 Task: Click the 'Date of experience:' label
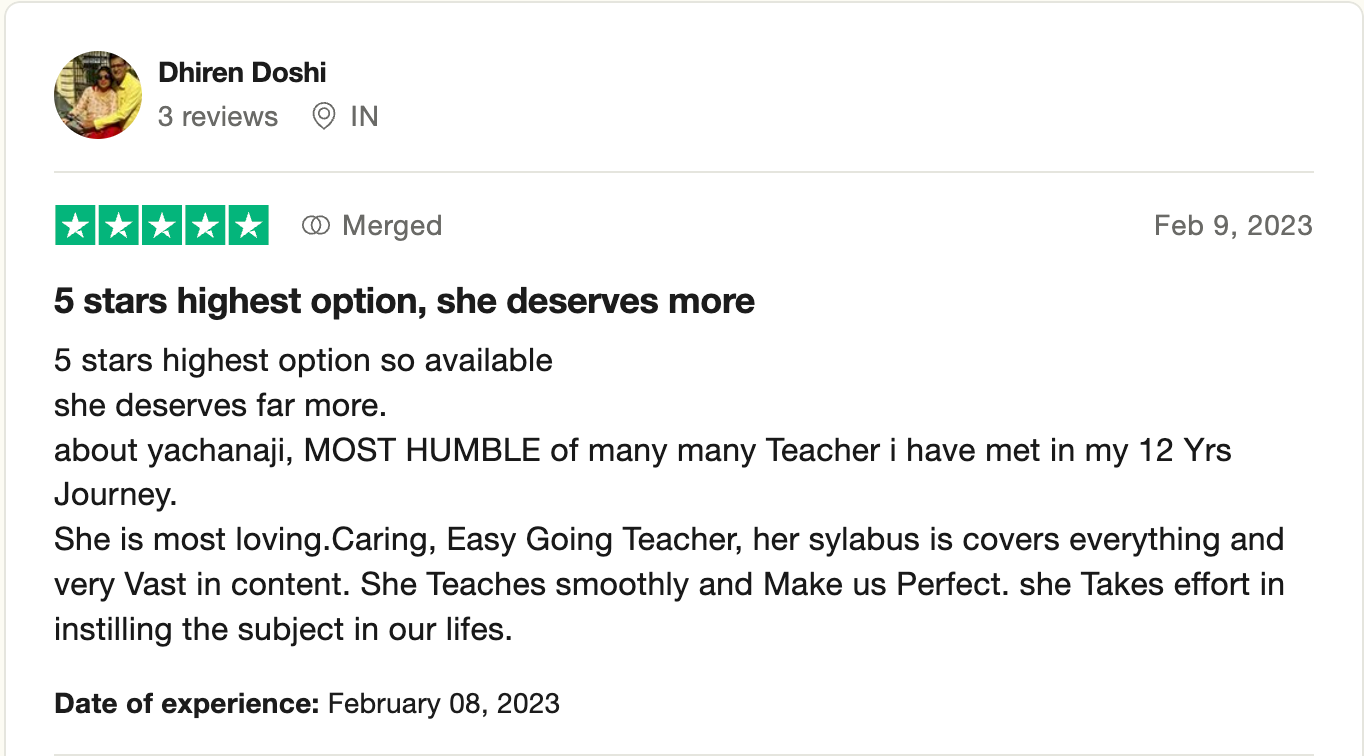[186, 703]
